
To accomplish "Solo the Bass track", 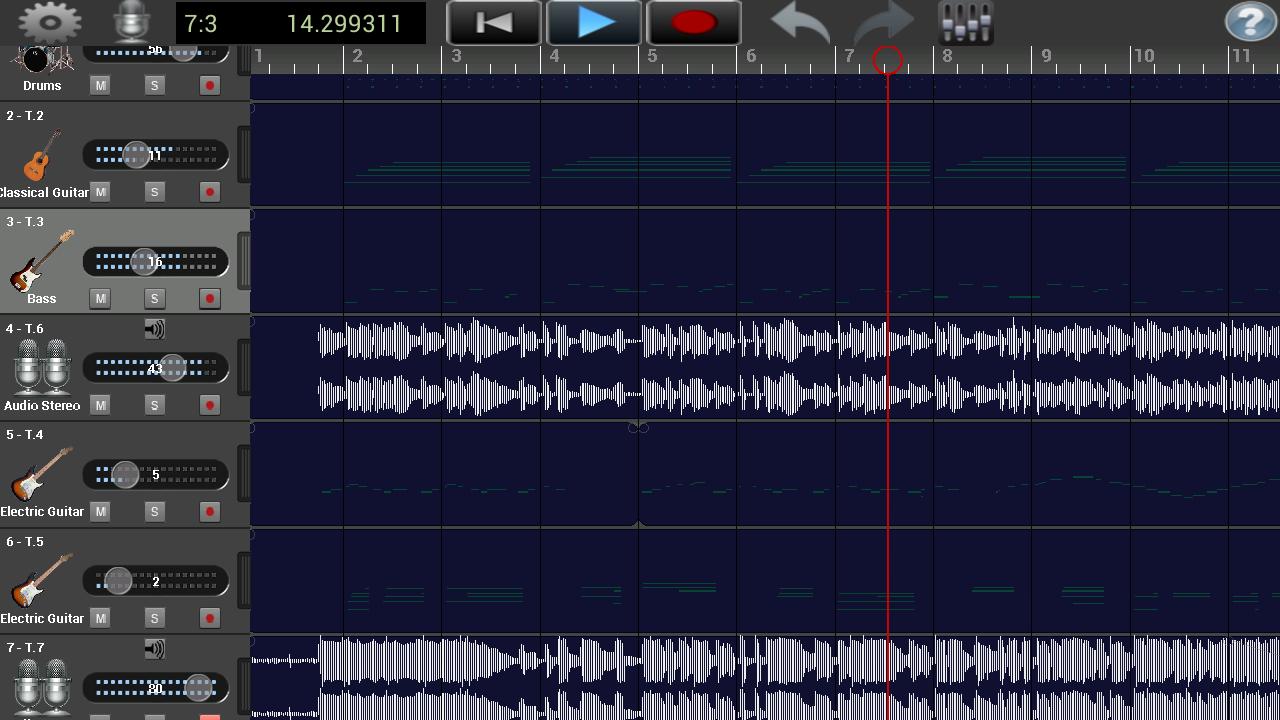I will [154, 298].
